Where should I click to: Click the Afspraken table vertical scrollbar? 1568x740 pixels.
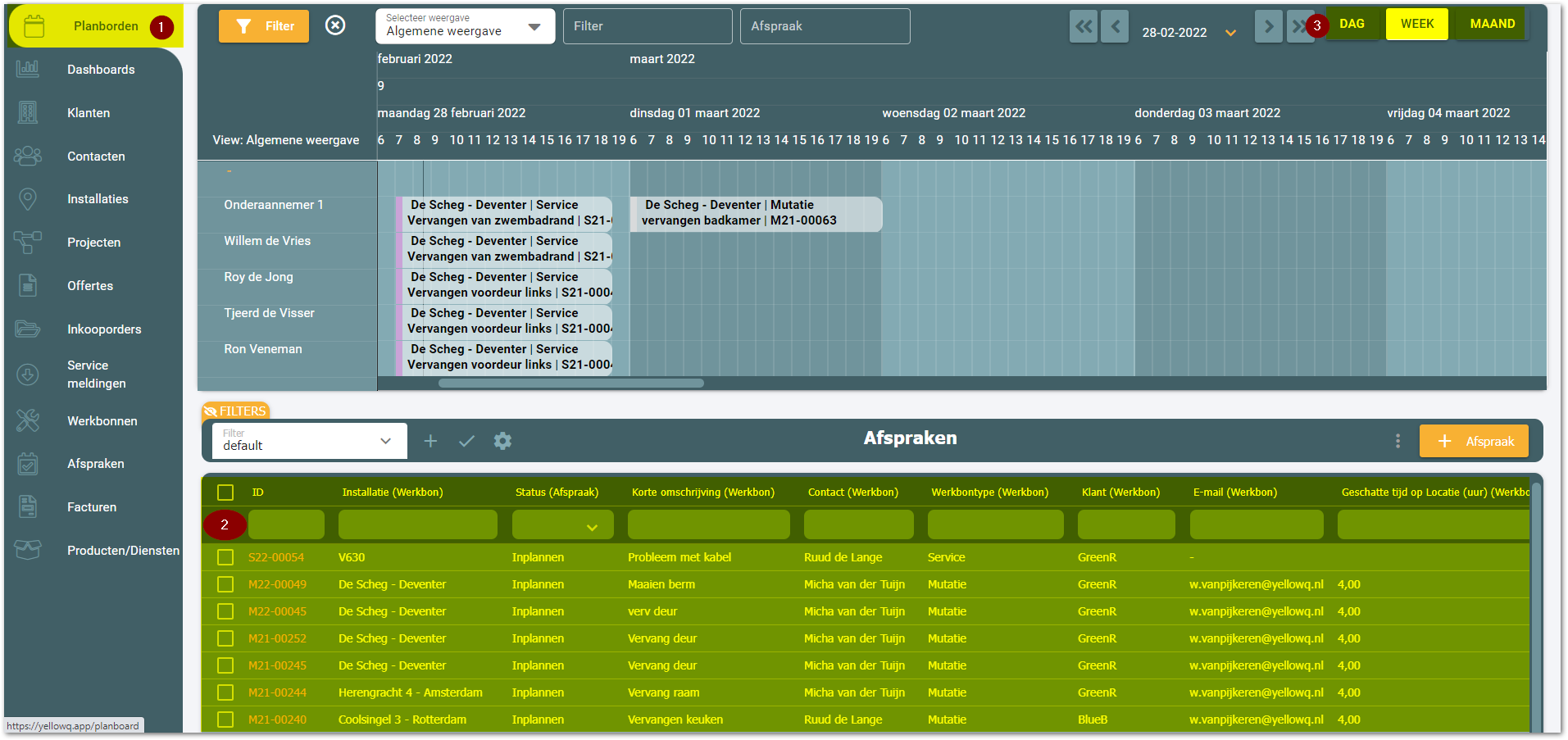tap(1536, 606)
